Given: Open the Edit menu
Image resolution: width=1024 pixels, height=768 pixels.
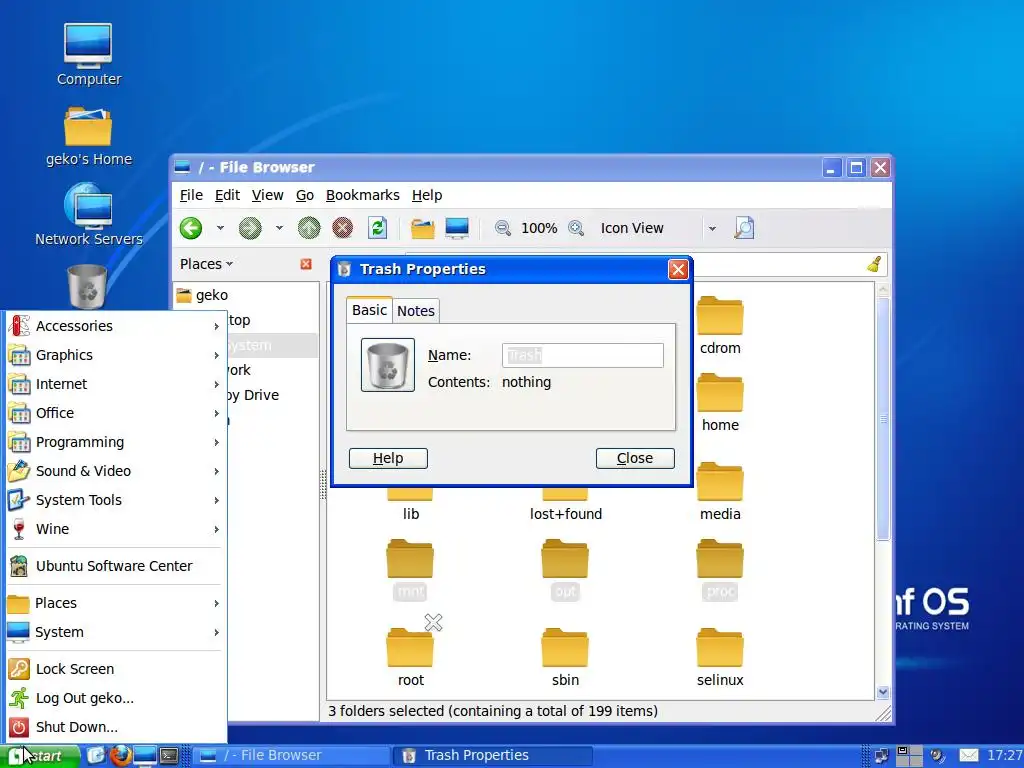Looking at the screenshot, I should tap(227, 195).
